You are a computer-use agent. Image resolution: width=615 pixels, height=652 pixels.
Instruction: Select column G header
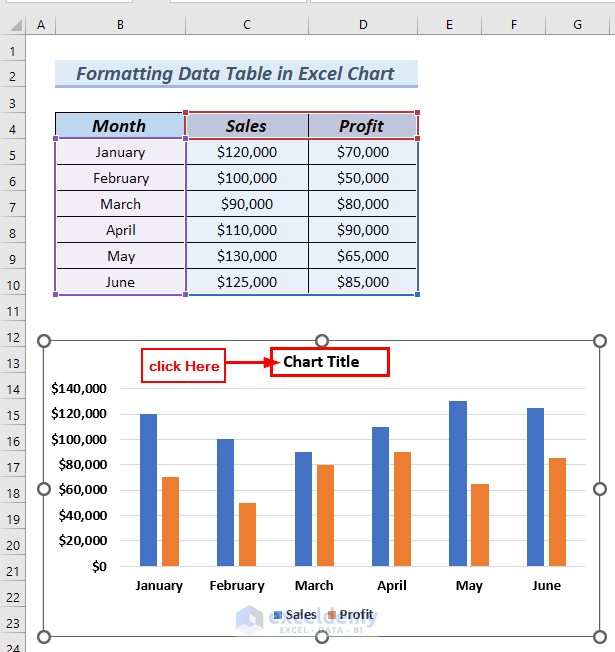[577, 25]
